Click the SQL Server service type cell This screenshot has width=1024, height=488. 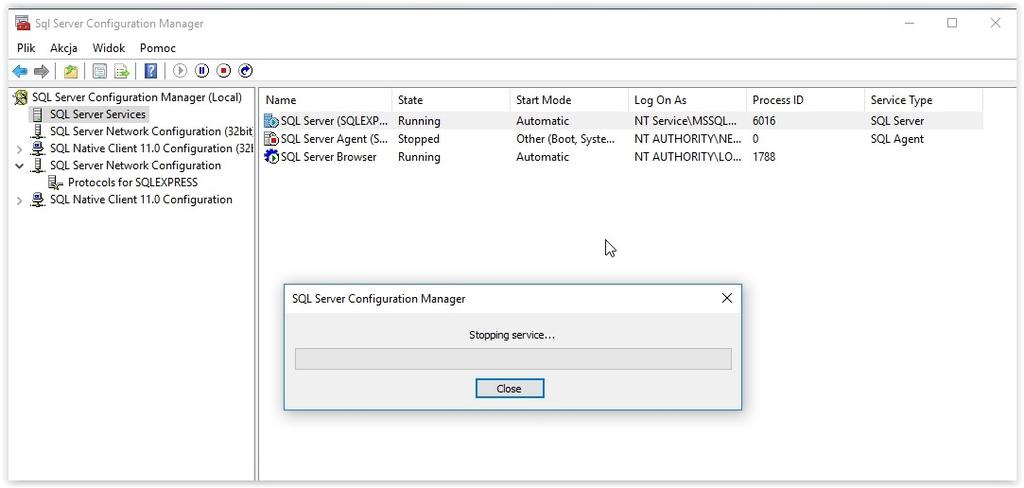(x=897, y=121)
